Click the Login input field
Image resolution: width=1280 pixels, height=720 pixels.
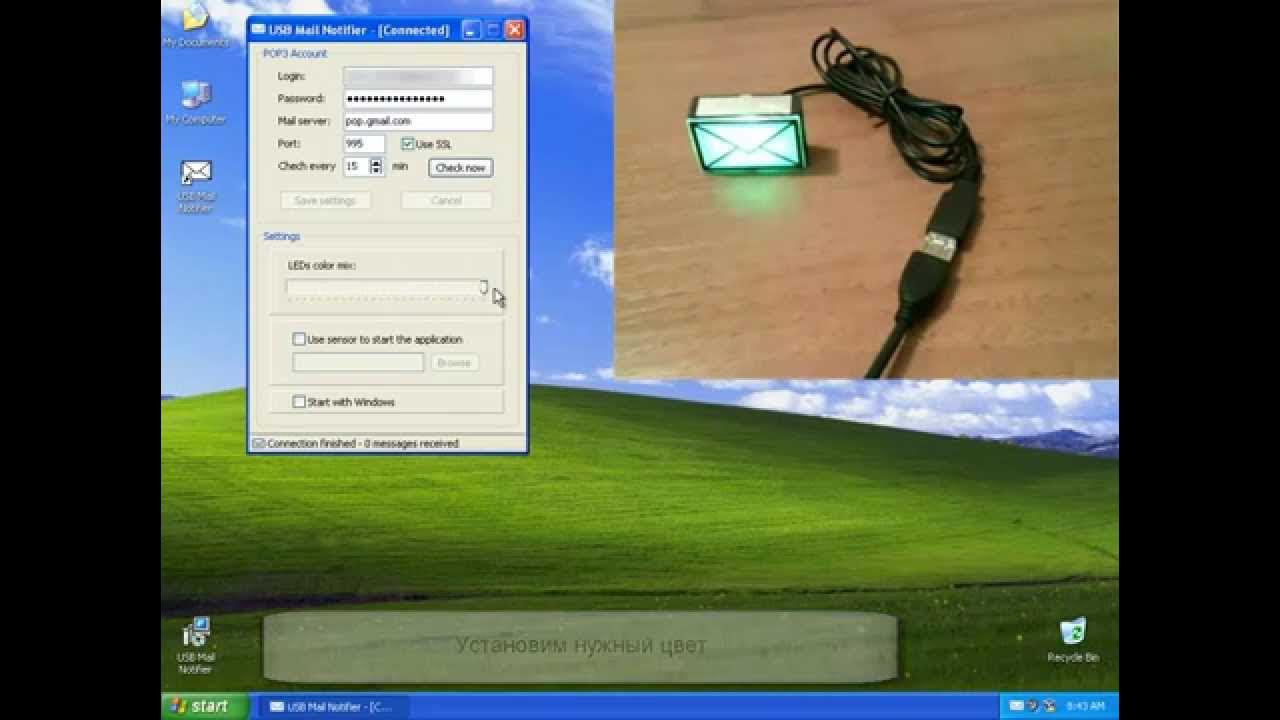click(x=418, y=77)
